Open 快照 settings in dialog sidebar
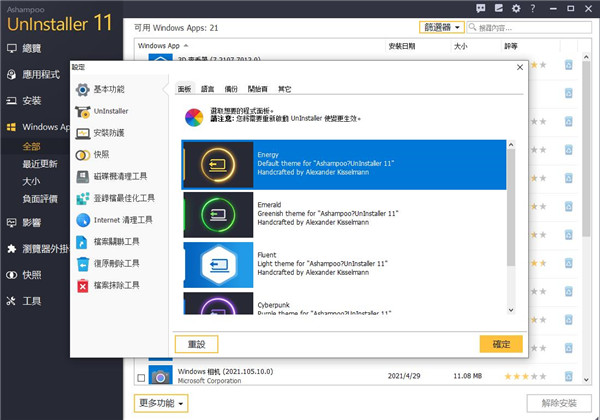The height and width of the screenshot is (420, 600). tap(93, 155)
